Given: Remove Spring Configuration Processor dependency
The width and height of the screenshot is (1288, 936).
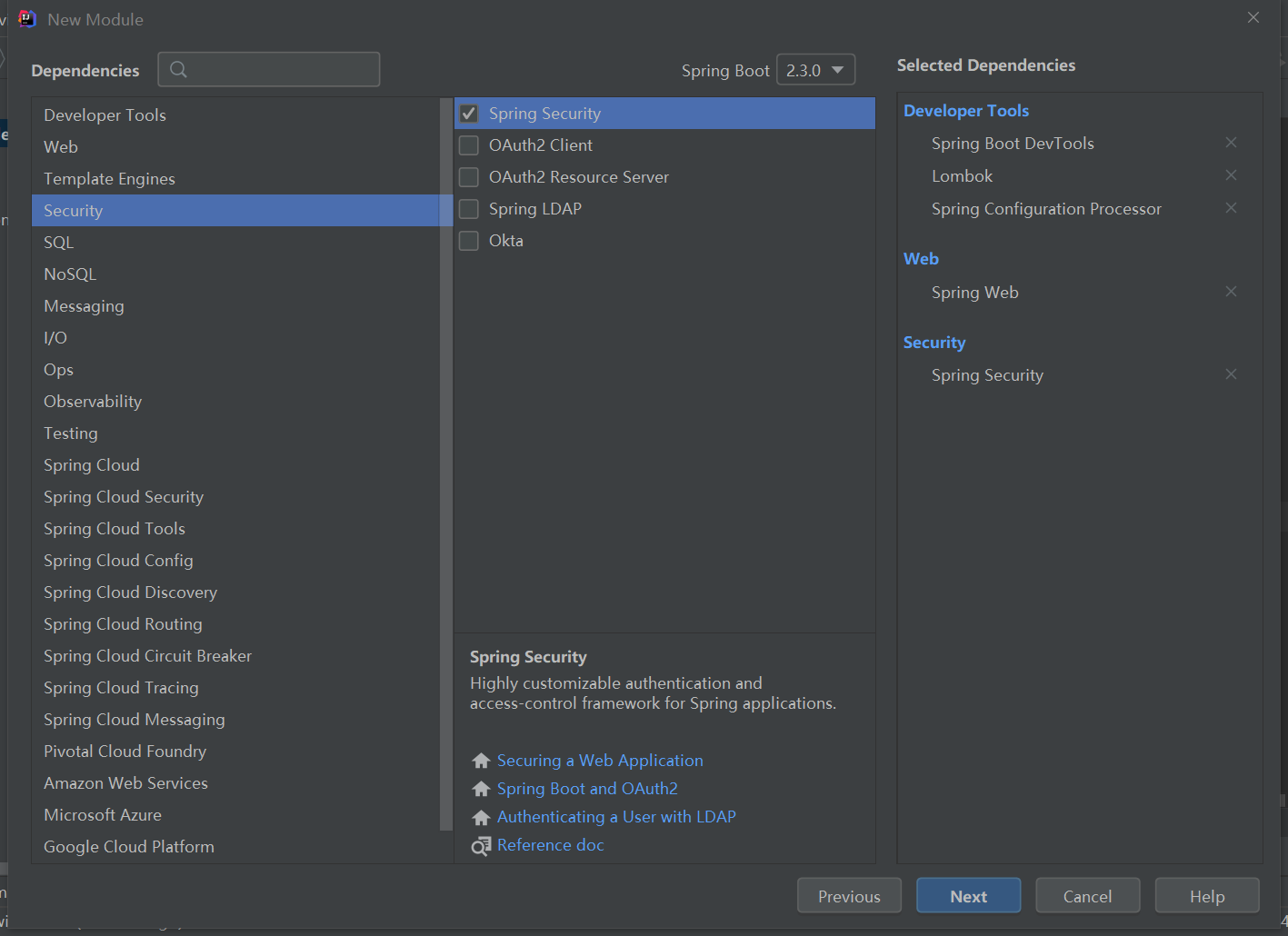Looking at the screenshot, I should coord(1231,208).
